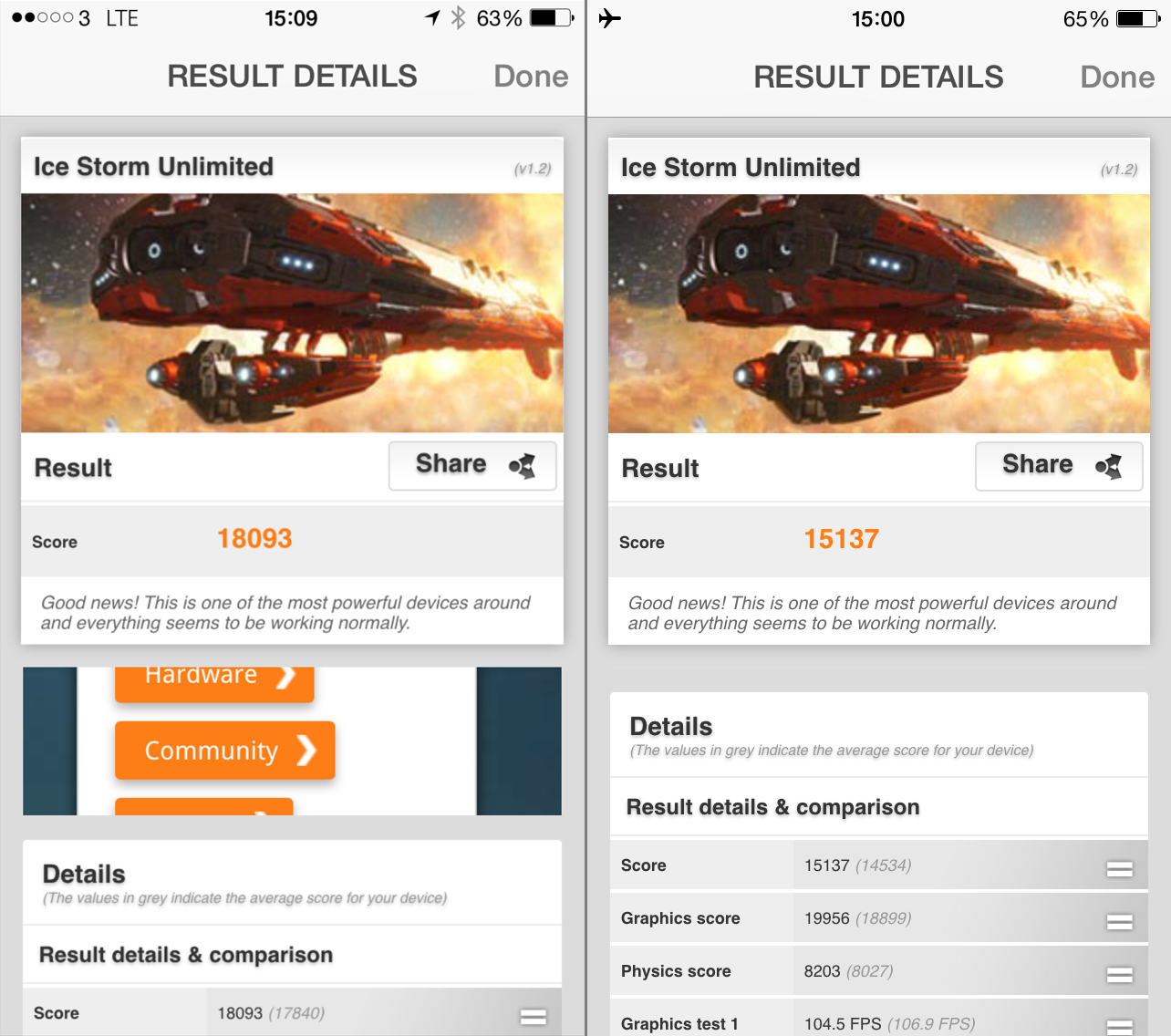Expand the Graphics test 1 row handle
This screenshot has height=1036, width=1171.
[1120, 1026]
